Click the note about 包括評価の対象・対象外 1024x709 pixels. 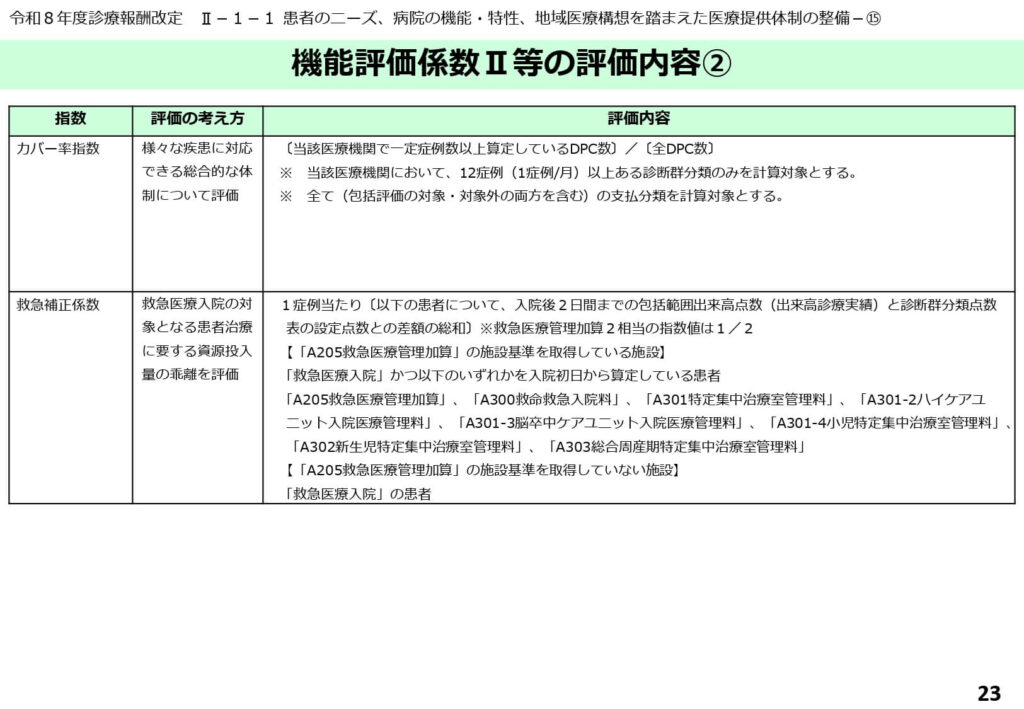530,196
